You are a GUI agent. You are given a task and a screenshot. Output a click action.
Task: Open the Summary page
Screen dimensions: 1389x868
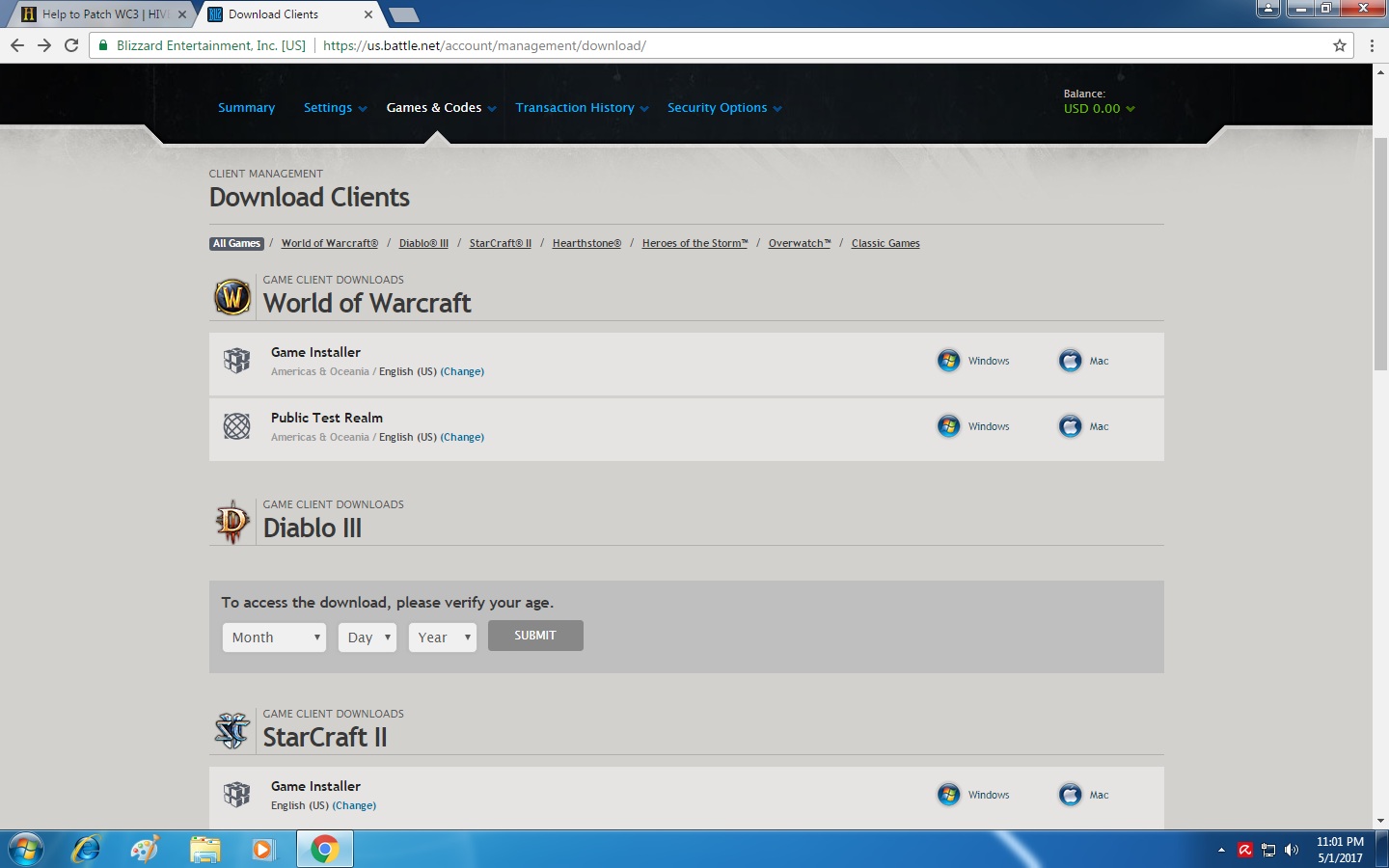coord(246,108)
